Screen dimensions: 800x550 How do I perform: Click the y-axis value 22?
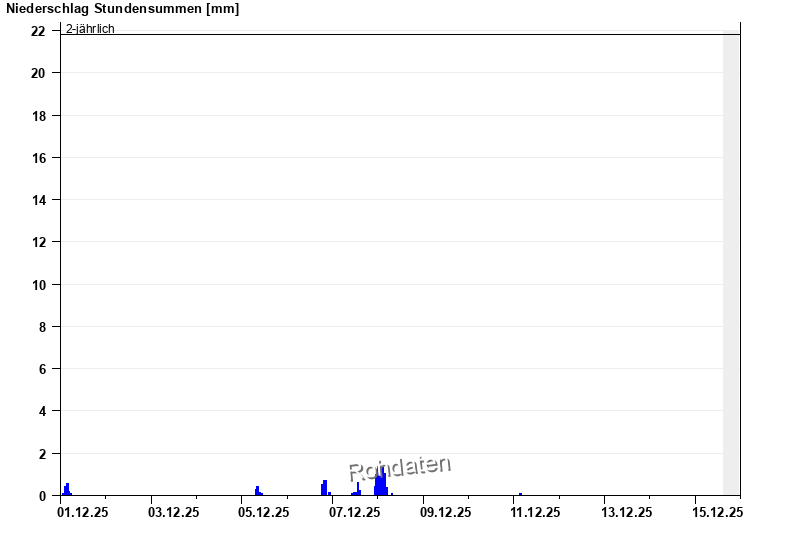(x=38, y=31)
